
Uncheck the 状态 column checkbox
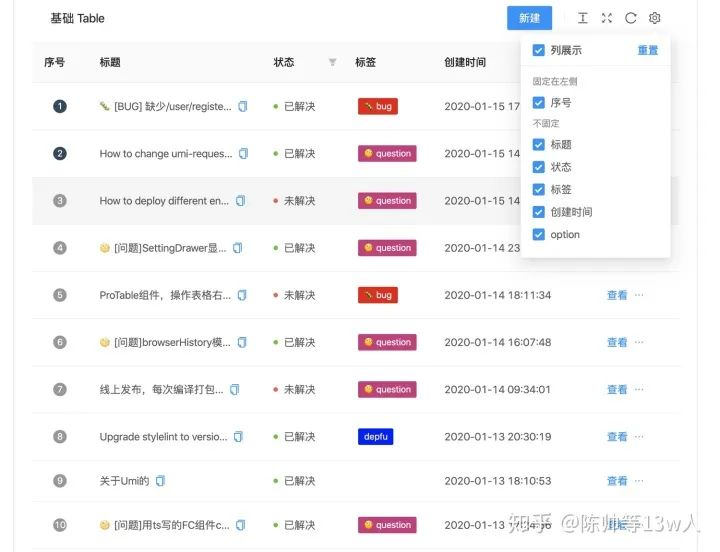point(538,167)
